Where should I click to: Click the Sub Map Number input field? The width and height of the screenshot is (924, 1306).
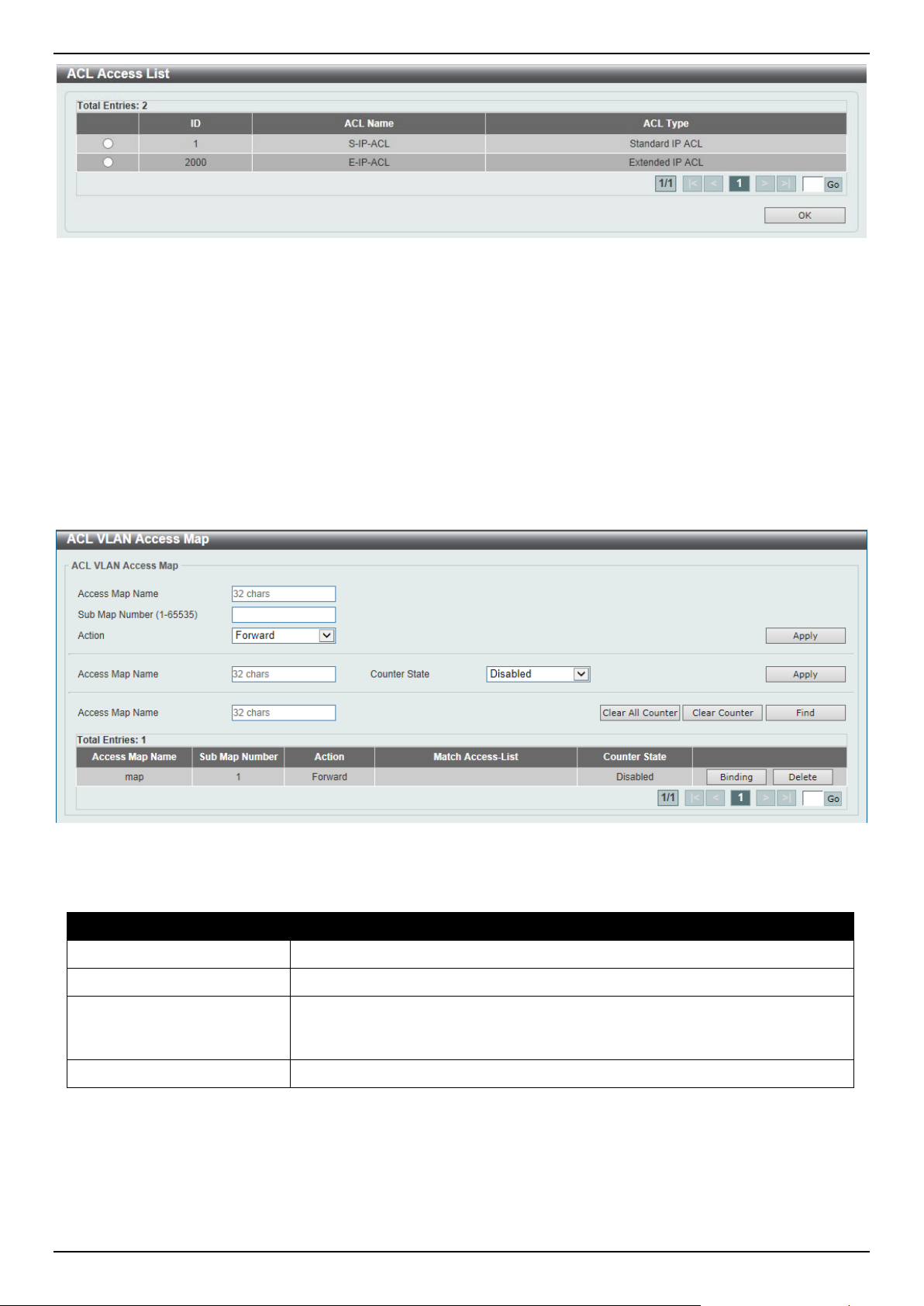coord(284,615)
